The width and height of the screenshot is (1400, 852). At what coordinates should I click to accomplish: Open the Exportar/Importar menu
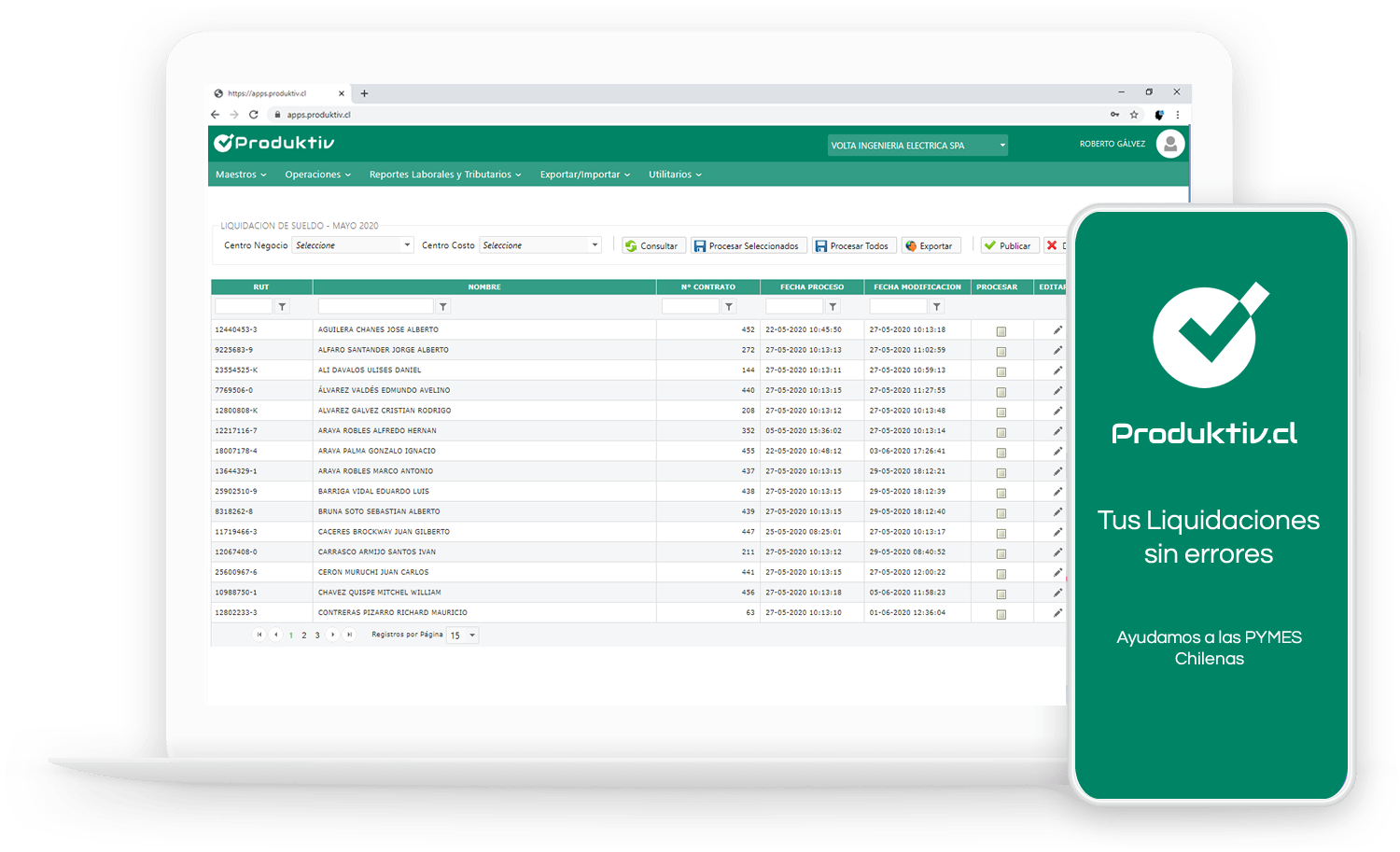coord(585,175)
